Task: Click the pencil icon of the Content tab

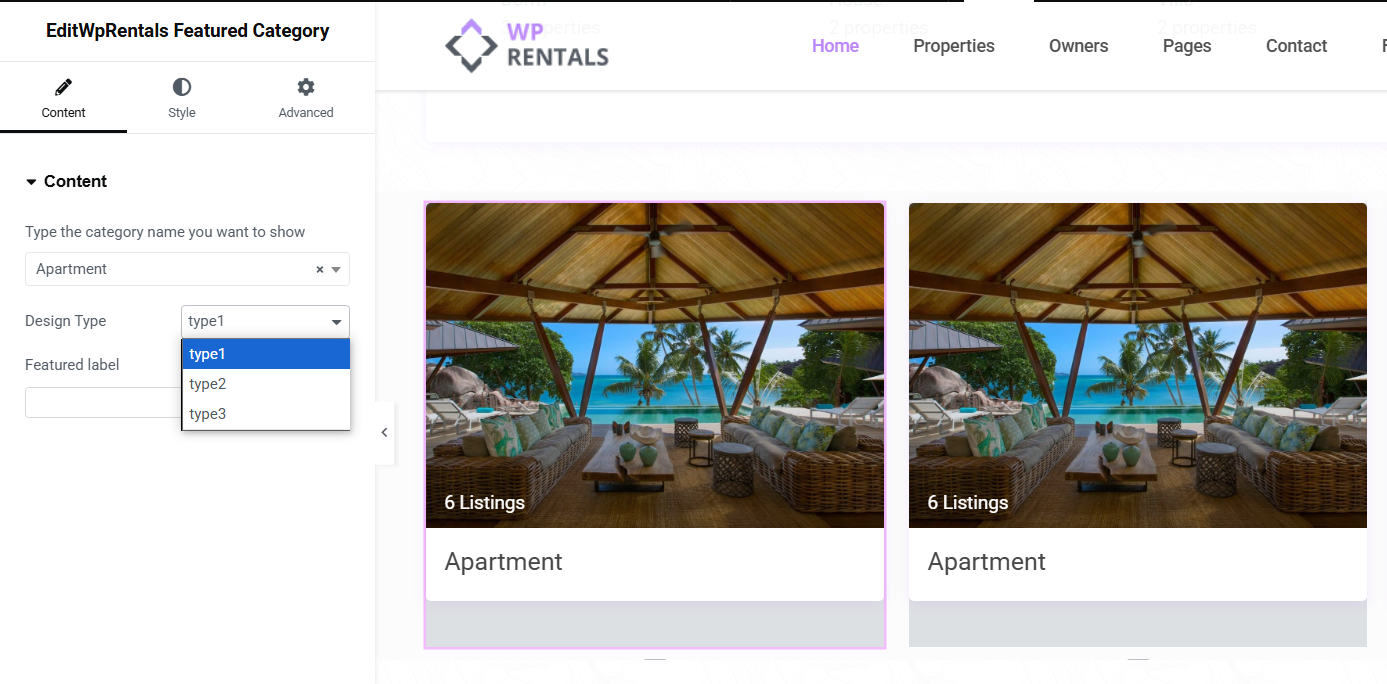Action: 63,87
